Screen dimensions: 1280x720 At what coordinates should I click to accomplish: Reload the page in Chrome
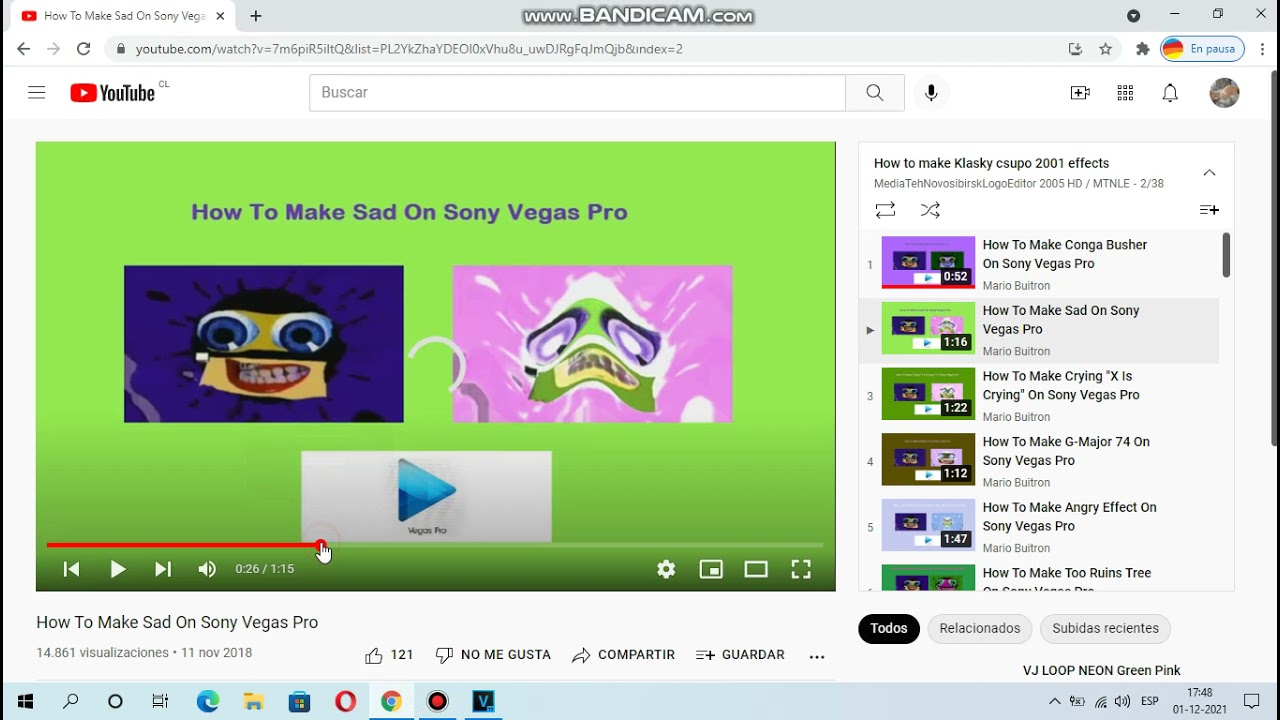click(x=84, y=49)
